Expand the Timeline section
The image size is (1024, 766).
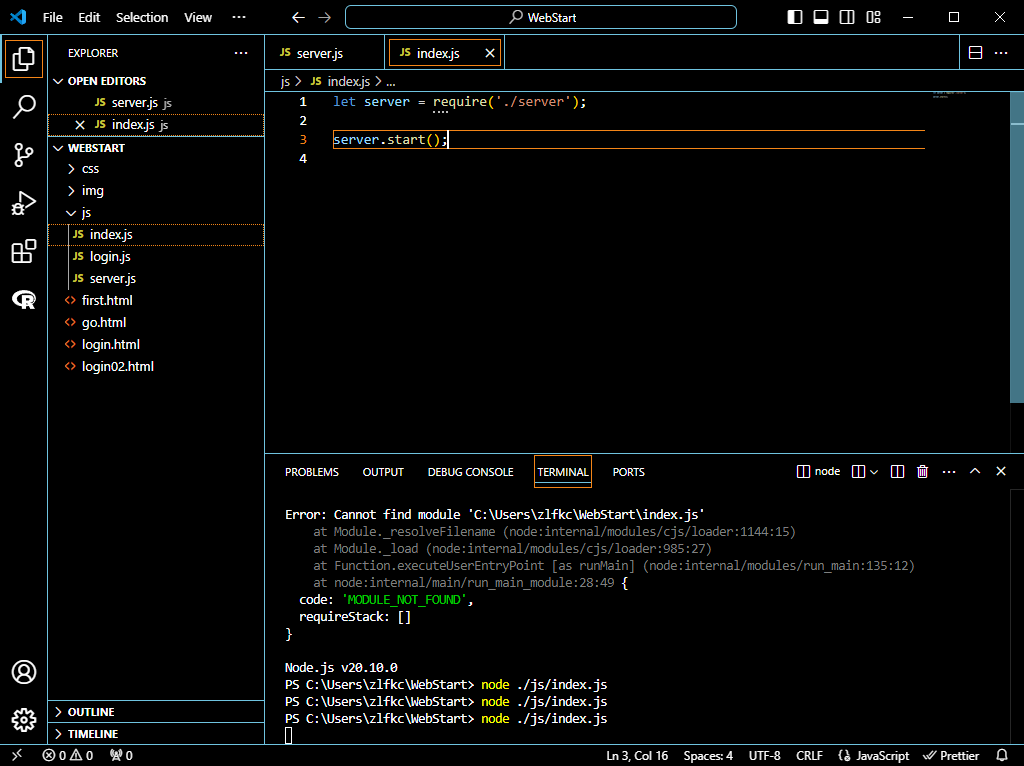[156, 734]
